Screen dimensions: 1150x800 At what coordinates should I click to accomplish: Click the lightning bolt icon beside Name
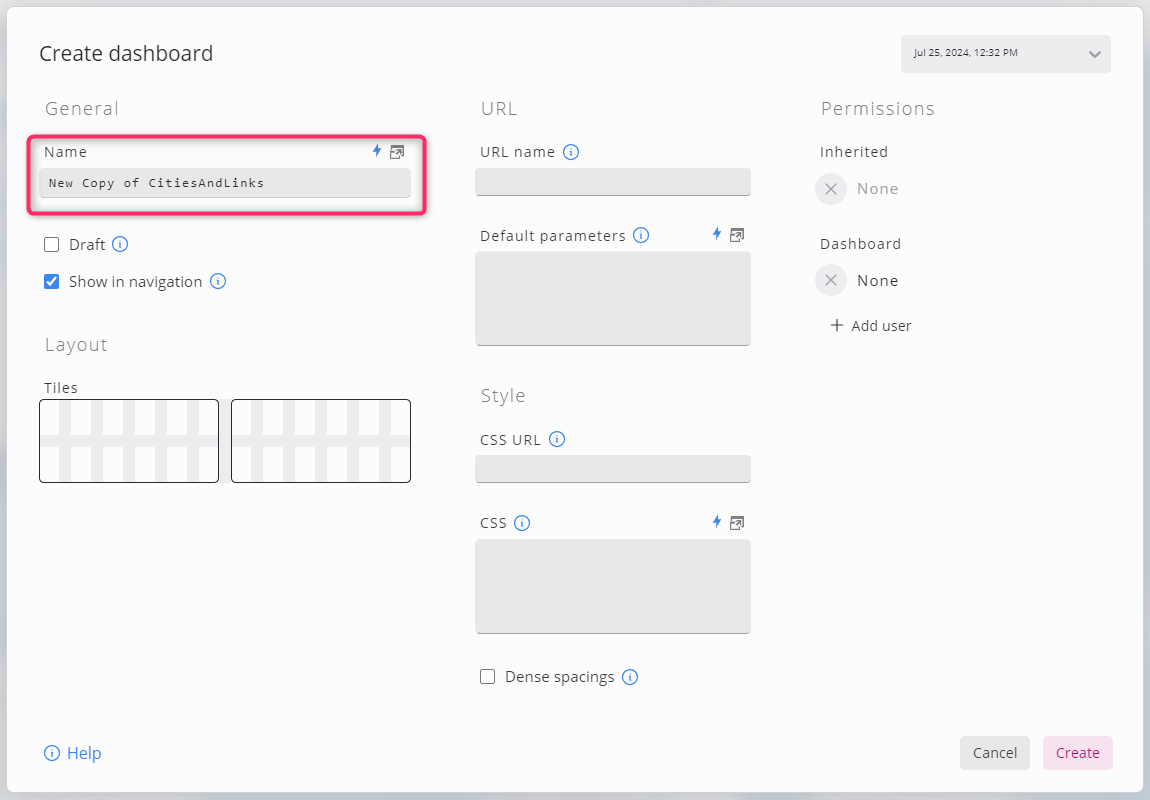(377, 151)
